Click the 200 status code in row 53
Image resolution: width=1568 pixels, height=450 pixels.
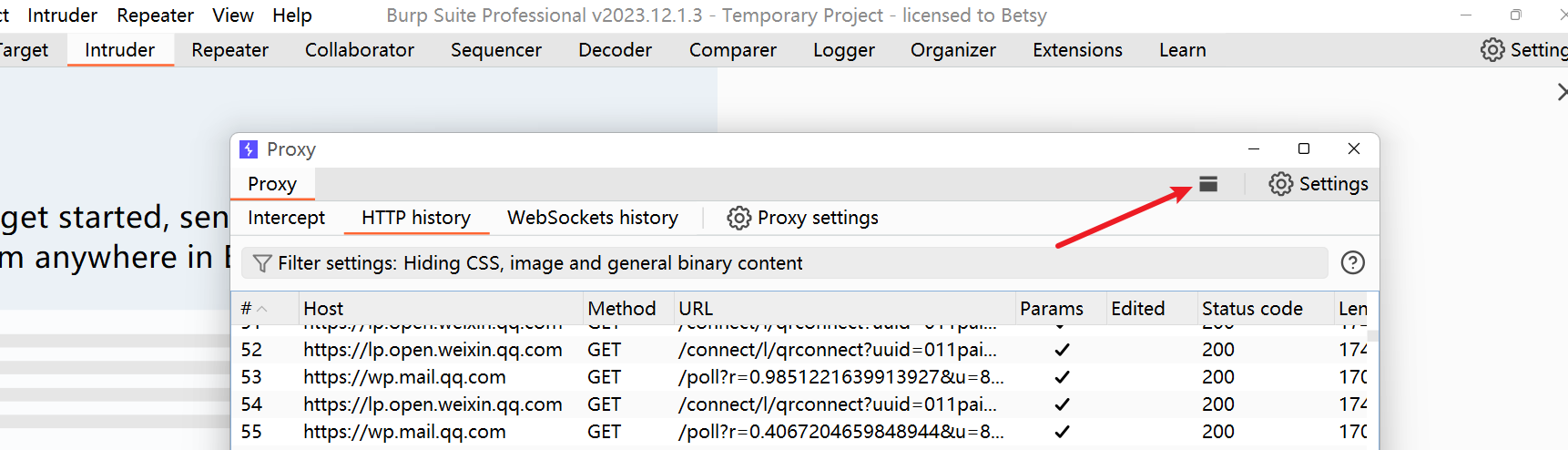(1218, 377)
